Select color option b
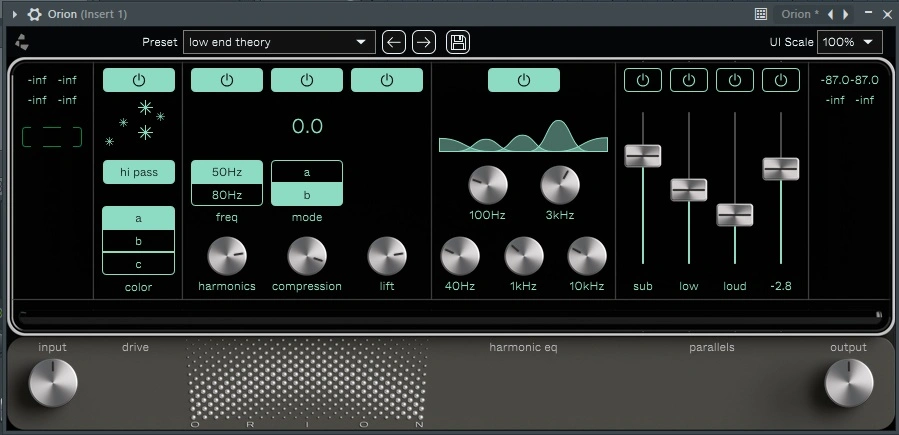The height and width of the screenshot is (435, 899). click(x=139, y=241)
